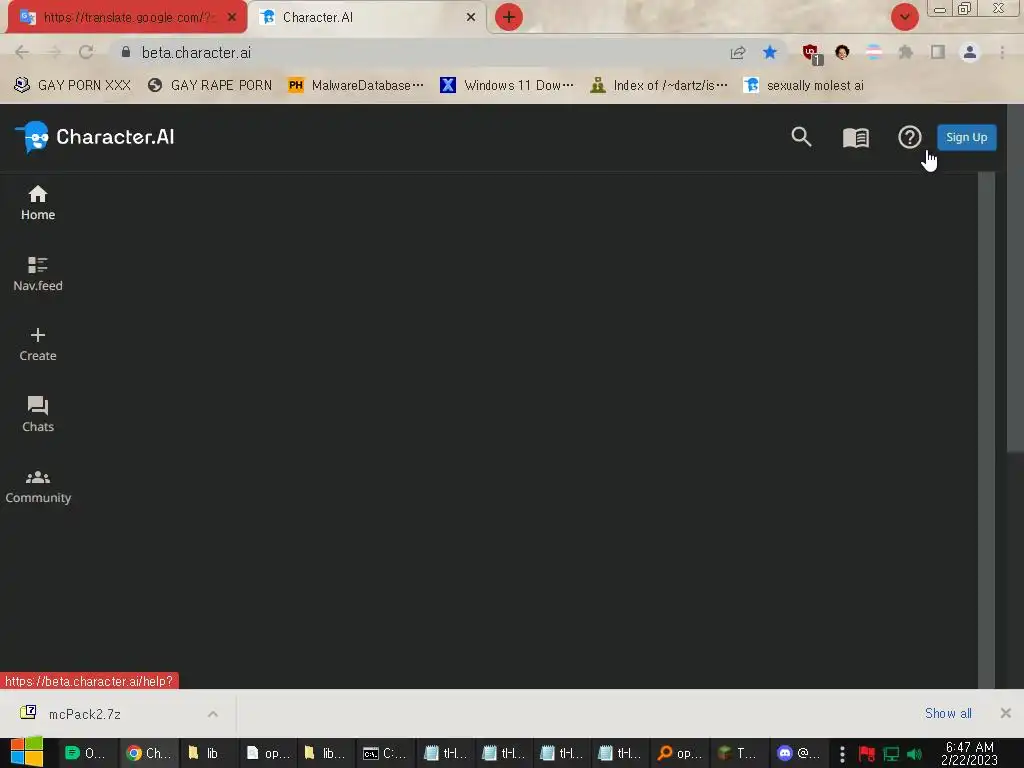
Task: Toggle the browser side panel
Action: click(x=938, y=52)
